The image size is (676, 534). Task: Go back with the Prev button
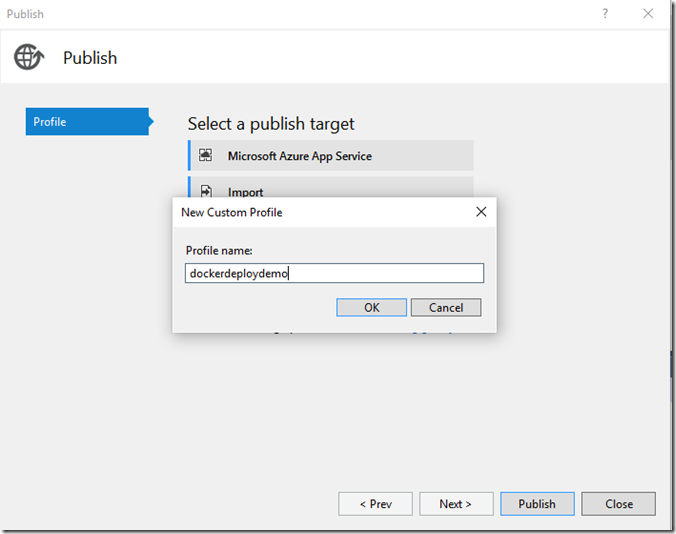[375, 504]
